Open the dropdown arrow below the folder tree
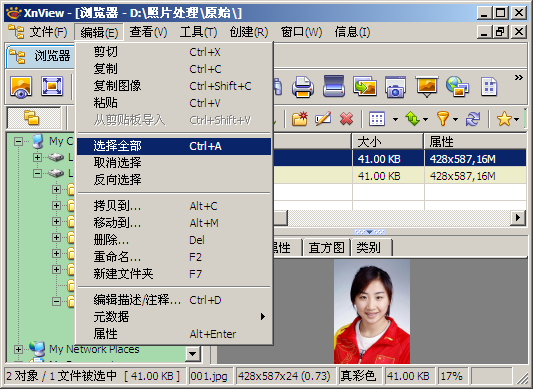The width and height of the screenshot is (533, 389). tap(192, 354)
